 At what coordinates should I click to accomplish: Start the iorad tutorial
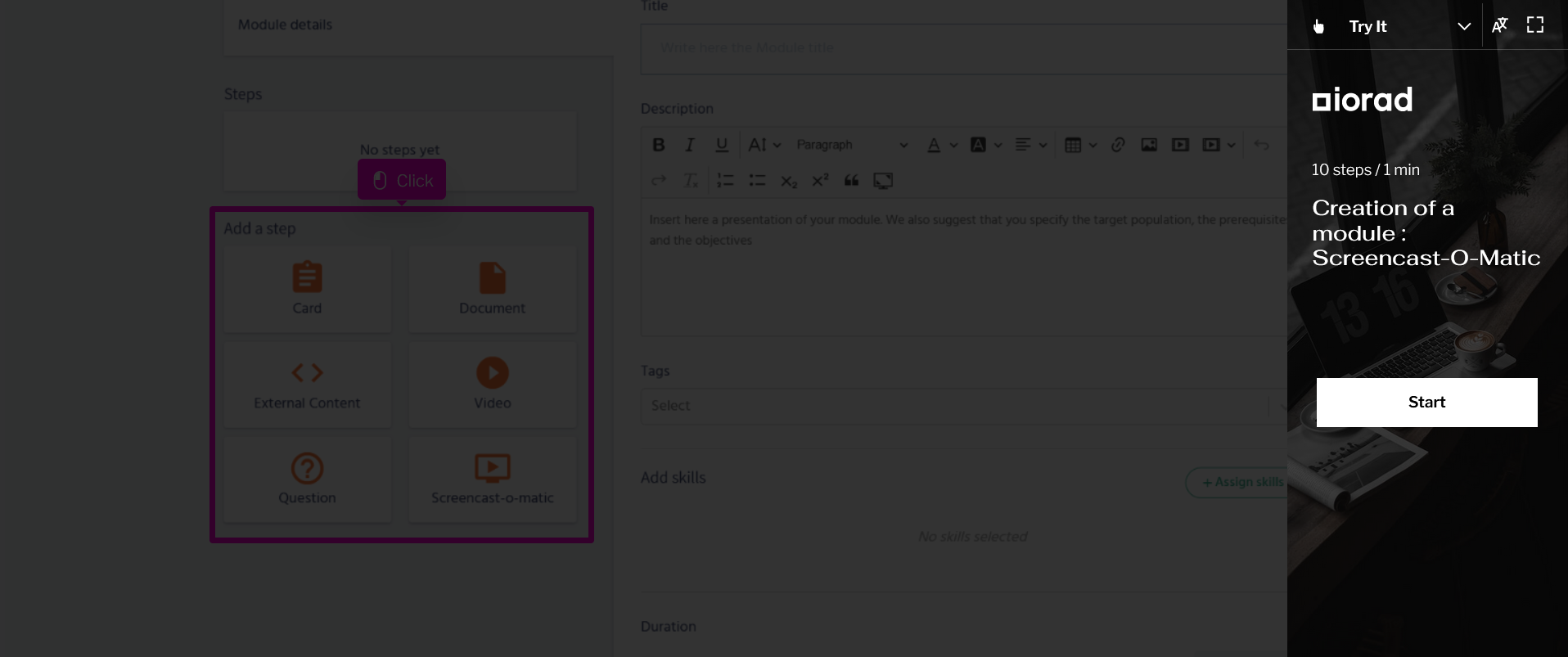tap(1426, 402)
